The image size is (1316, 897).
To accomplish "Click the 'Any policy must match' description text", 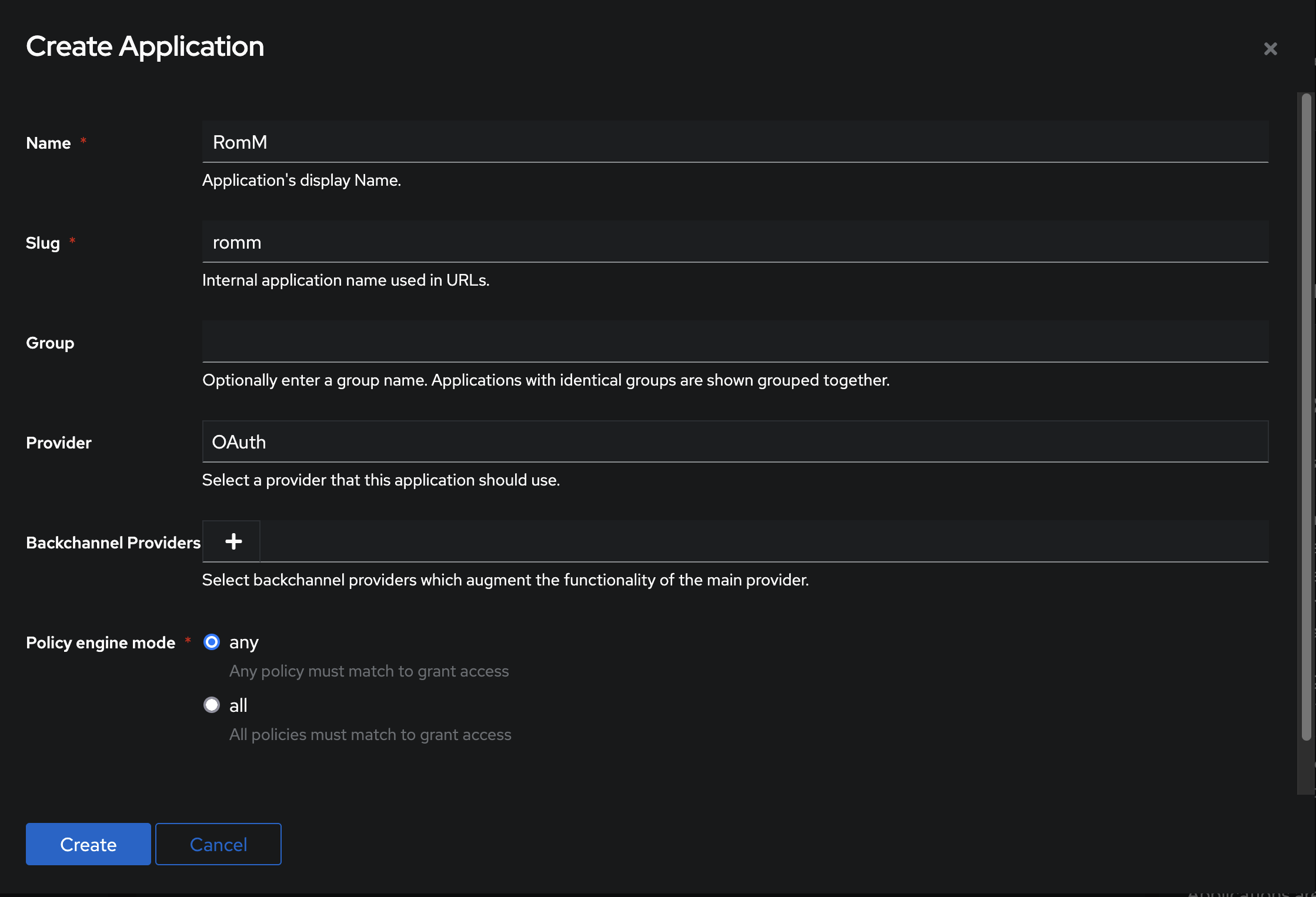I will click(369, 671).
